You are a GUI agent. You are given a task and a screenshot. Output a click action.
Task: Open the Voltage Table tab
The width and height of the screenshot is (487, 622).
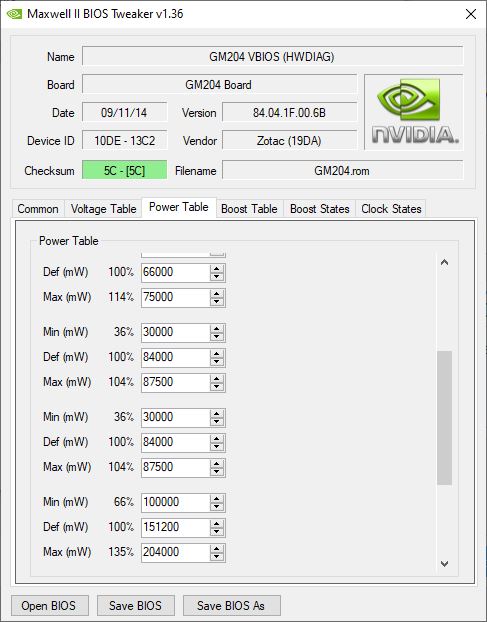tap(104, 209)
